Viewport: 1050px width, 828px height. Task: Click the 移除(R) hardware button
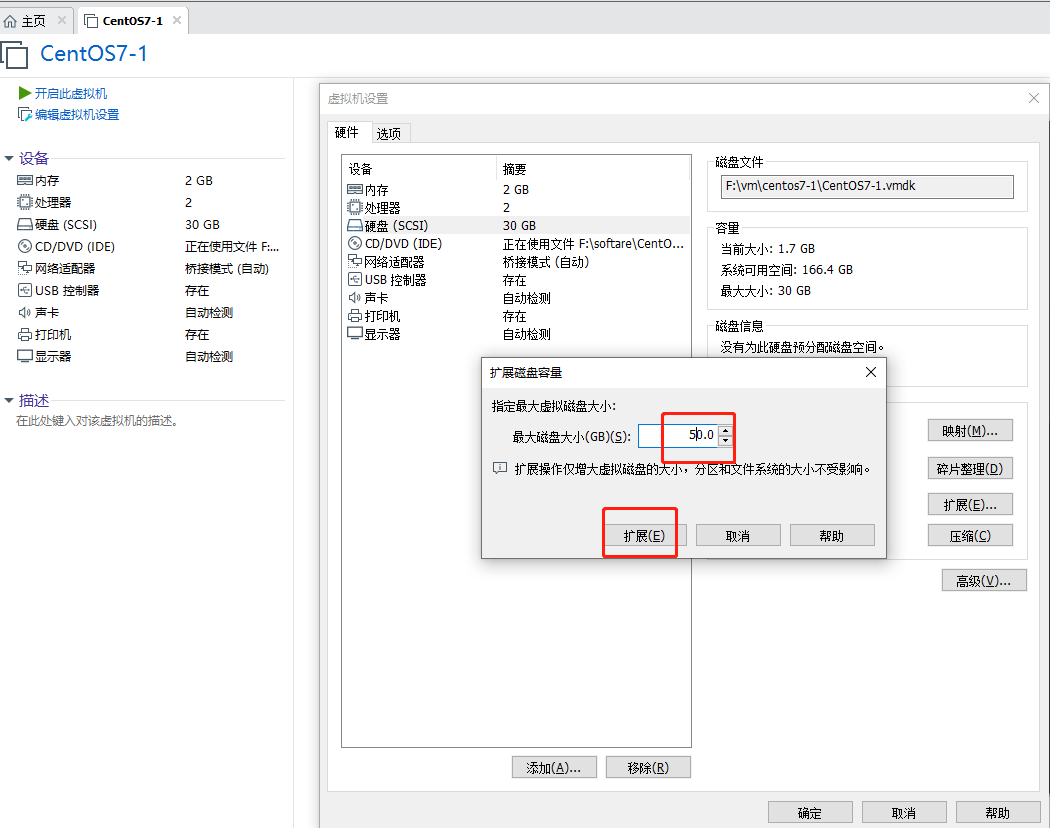pos(648,768)
